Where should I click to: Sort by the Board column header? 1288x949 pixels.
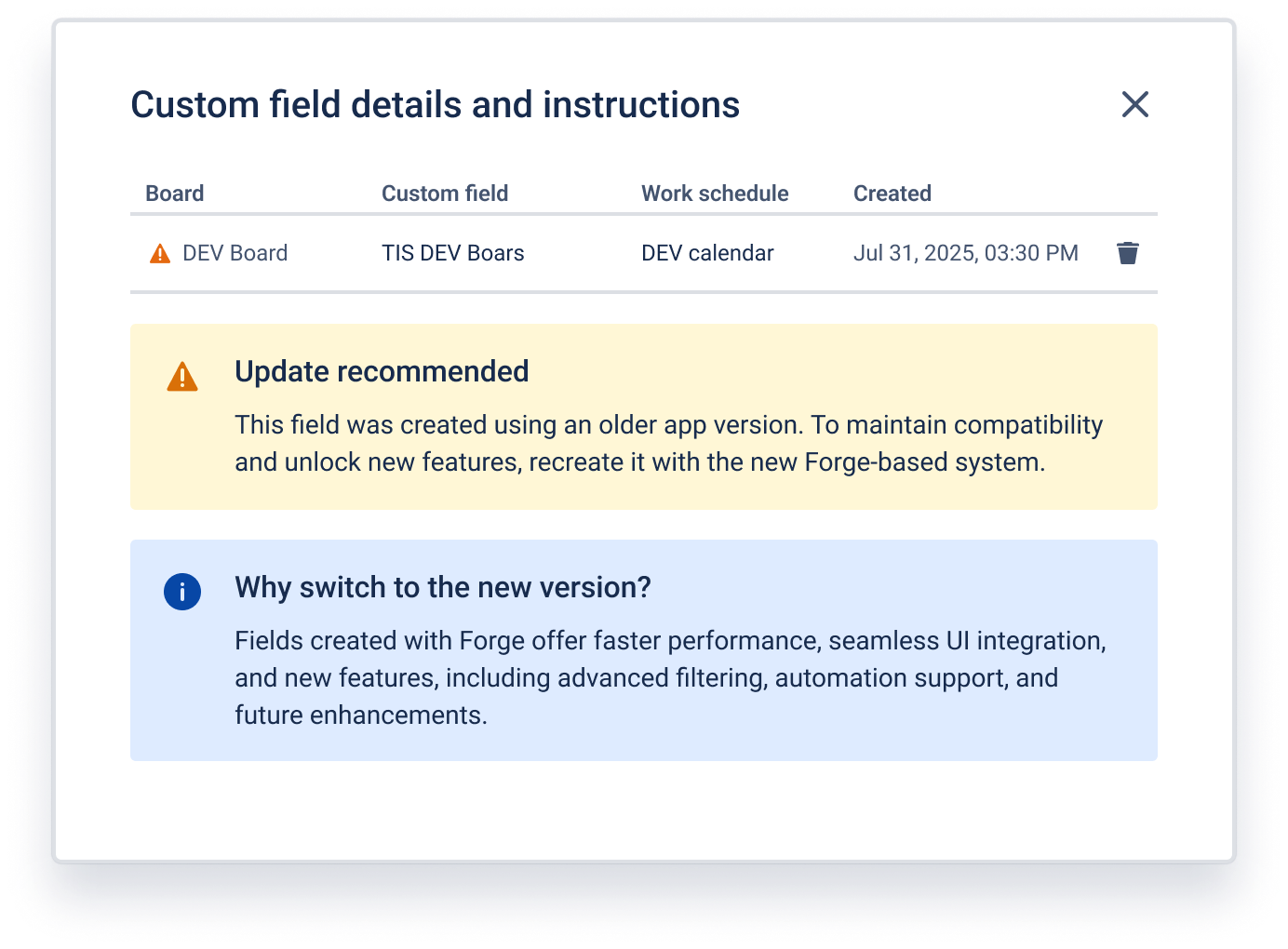tap(175, 194)
